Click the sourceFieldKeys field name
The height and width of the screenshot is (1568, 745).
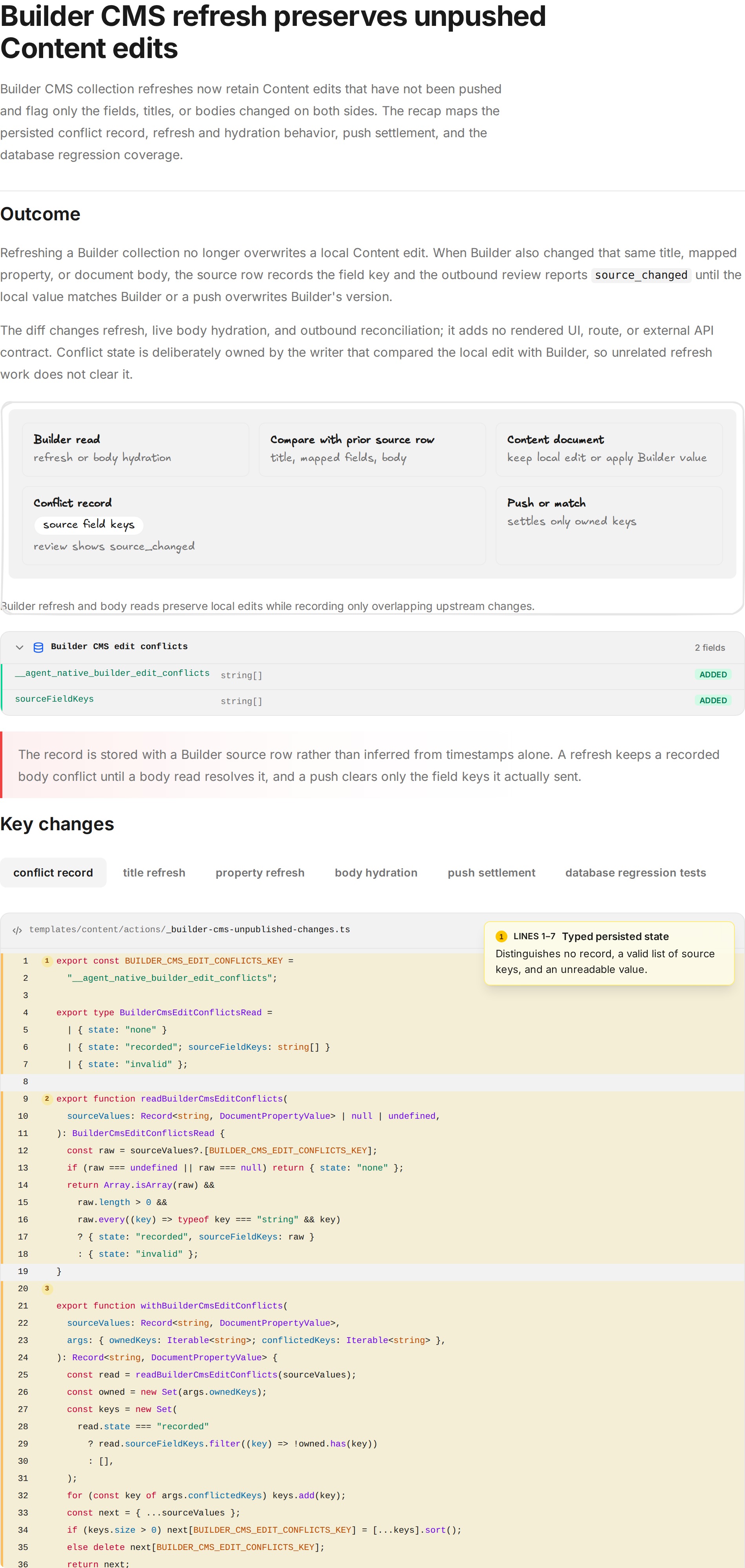click(x=54, y=699)
